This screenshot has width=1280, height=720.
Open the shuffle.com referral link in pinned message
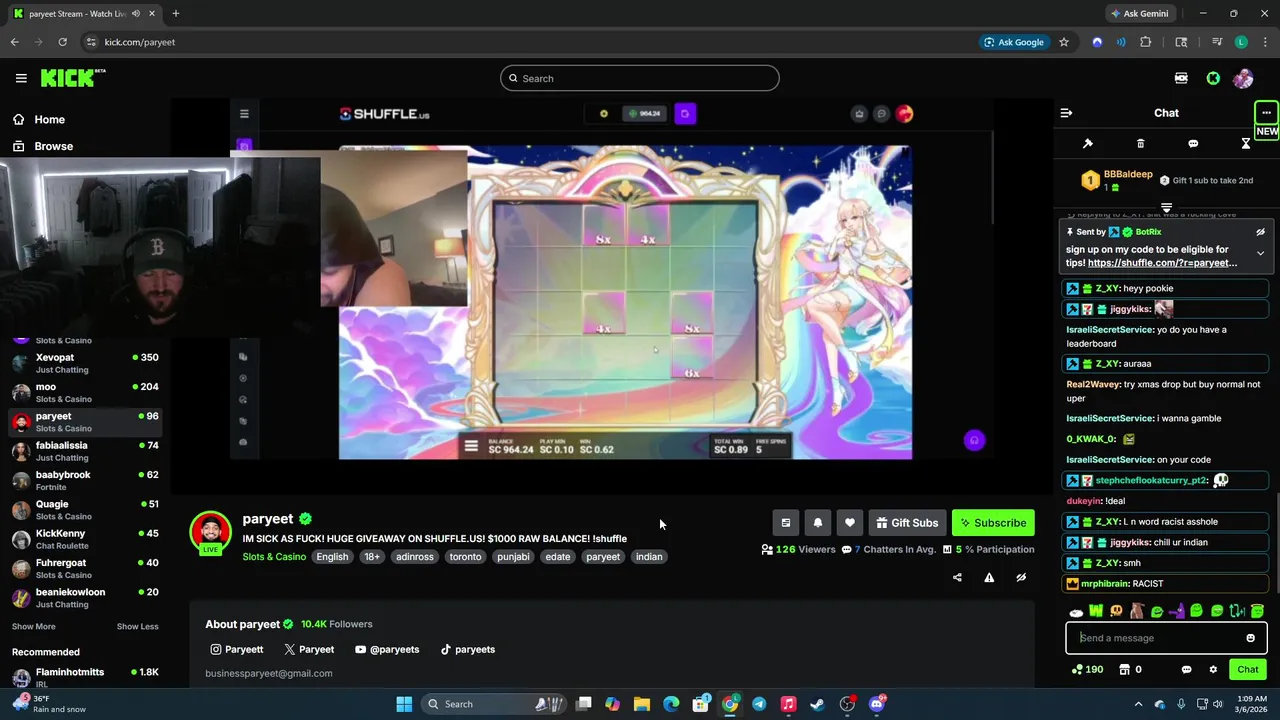pyautogui.click(x=1162, y=263)
